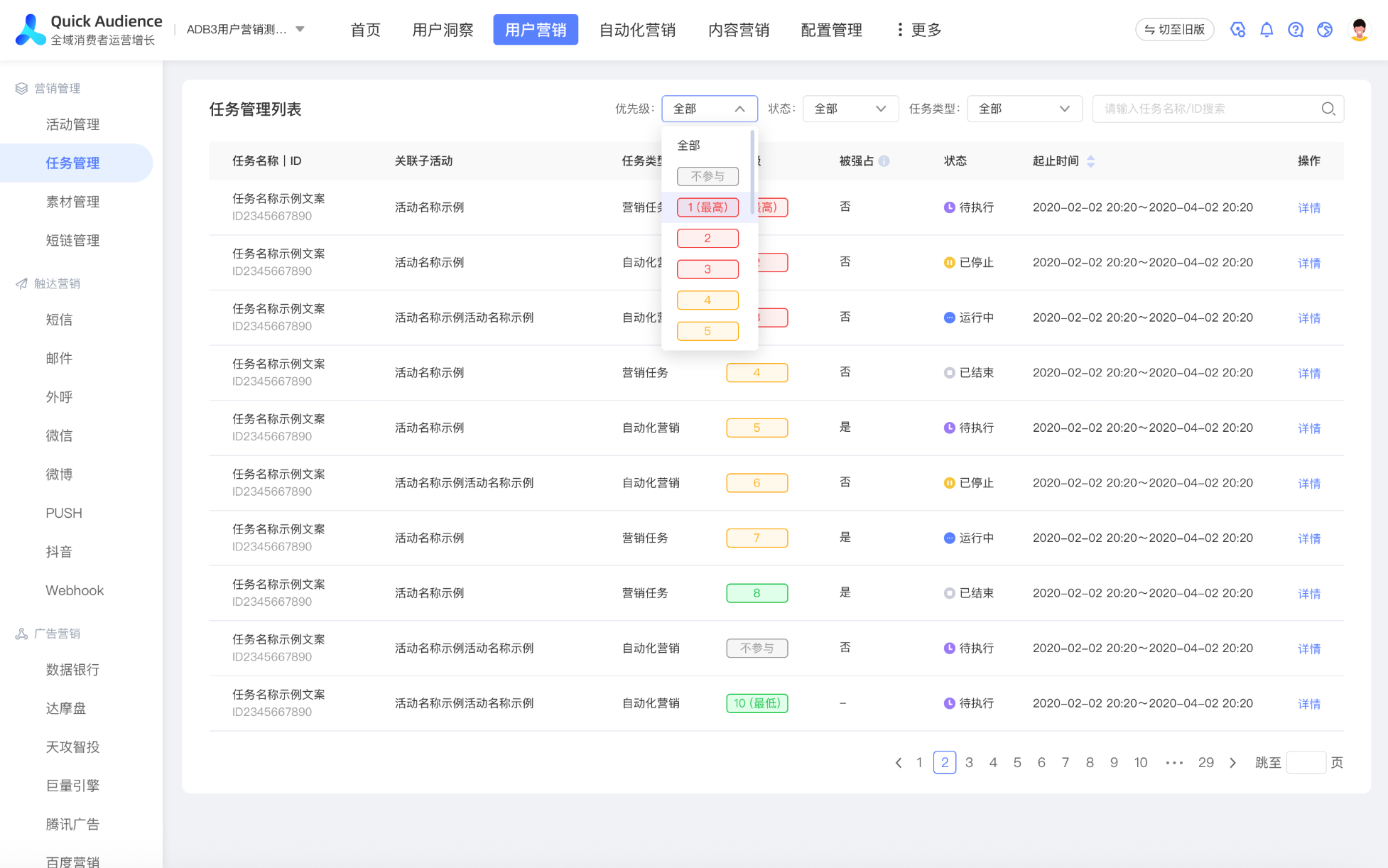The image size is (1388, 868).
Task: Open 详情 link of the first task
Action: coord(1308,208)
